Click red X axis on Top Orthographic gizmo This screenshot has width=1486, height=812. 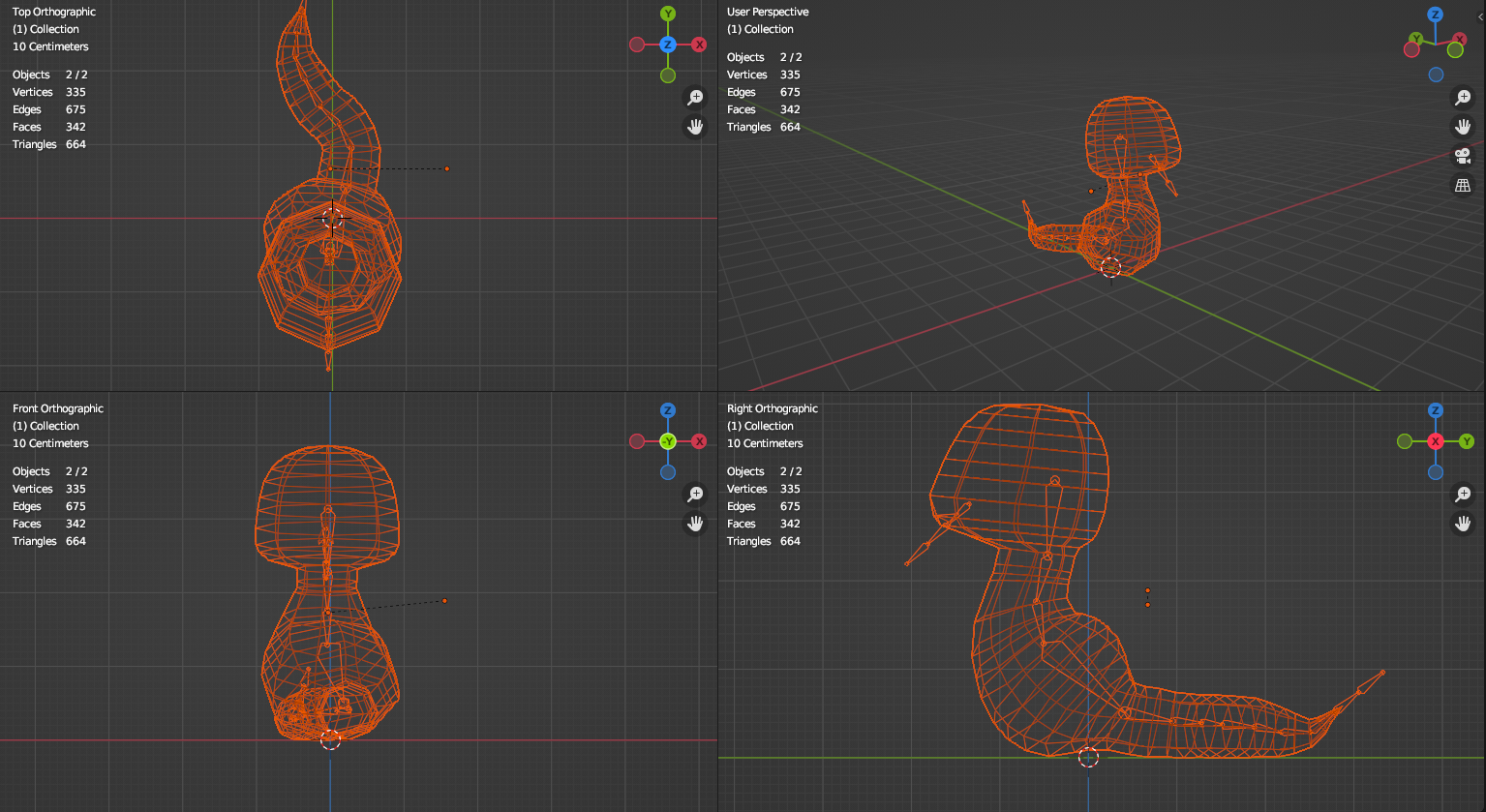tap(699, 45)
